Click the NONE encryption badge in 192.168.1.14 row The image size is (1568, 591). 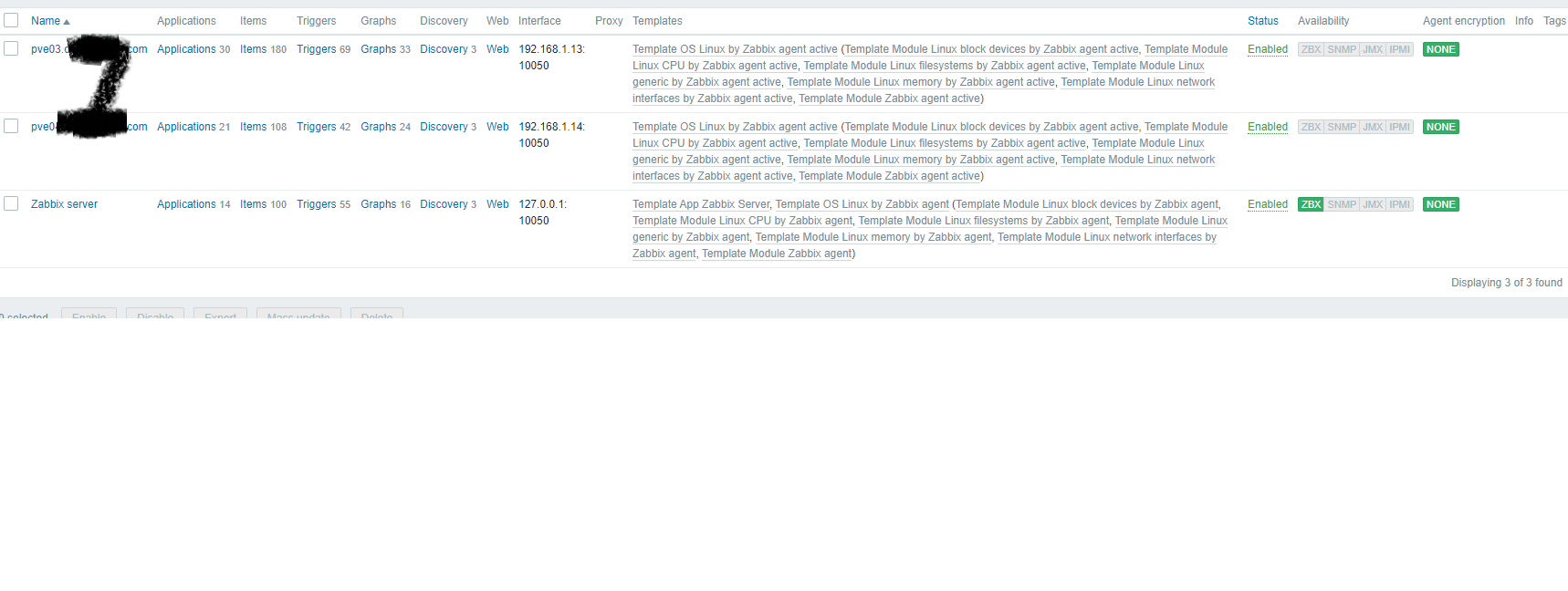tap(1441, 127)
